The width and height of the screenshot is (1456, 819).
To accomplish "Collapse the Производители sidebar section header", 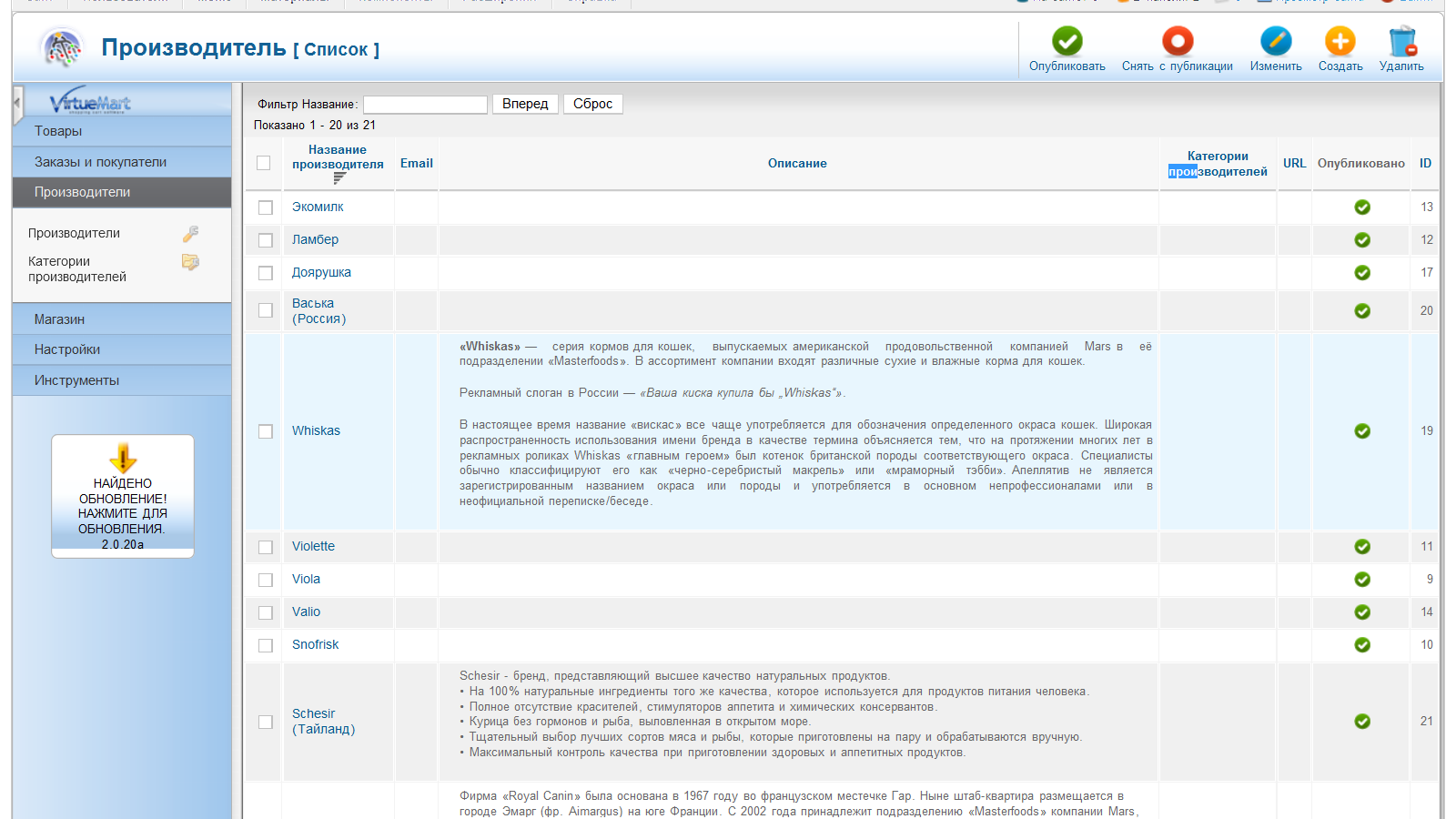I will (122, 192).
